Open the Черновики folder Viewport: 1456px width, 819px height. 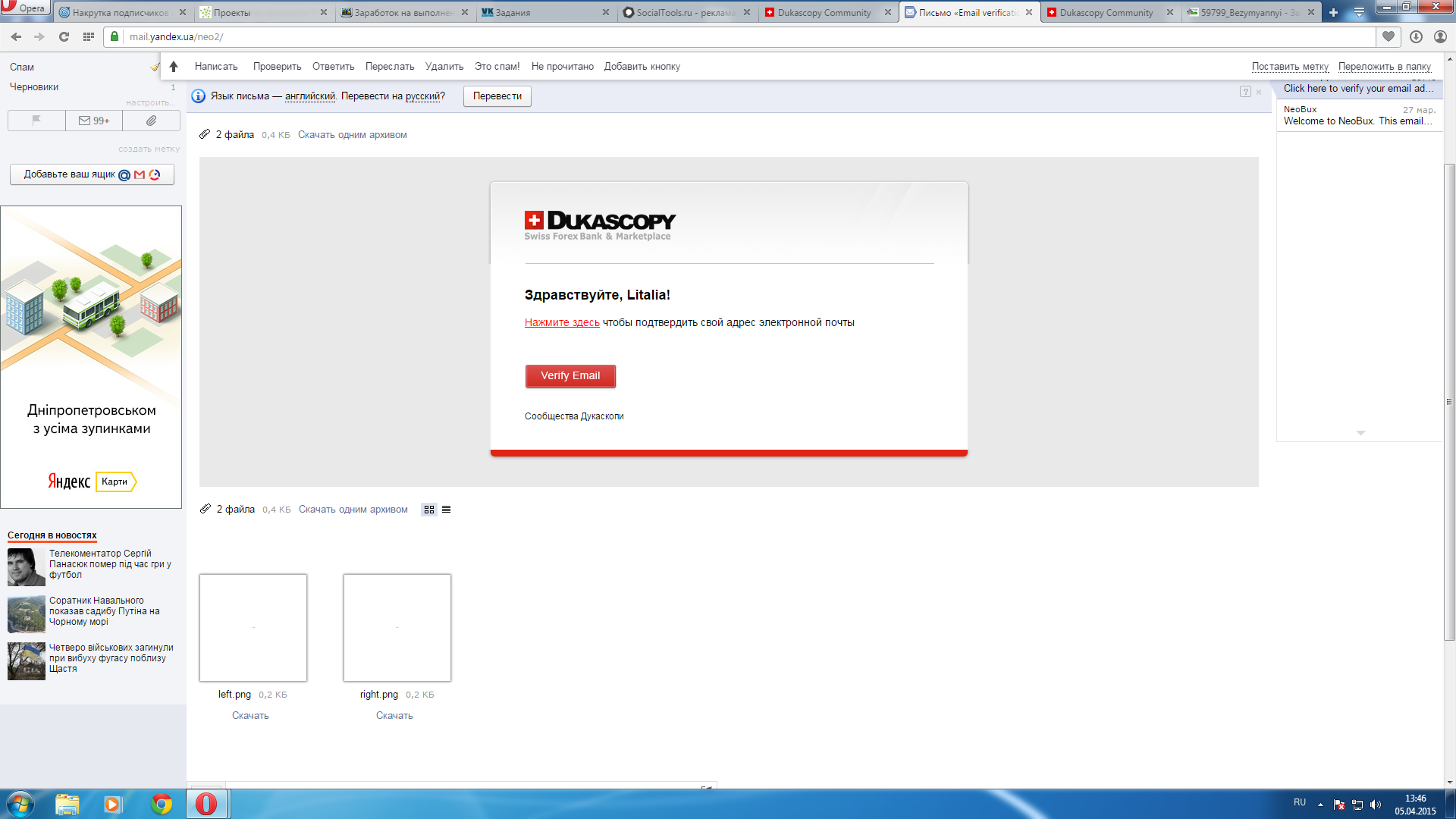34,87
